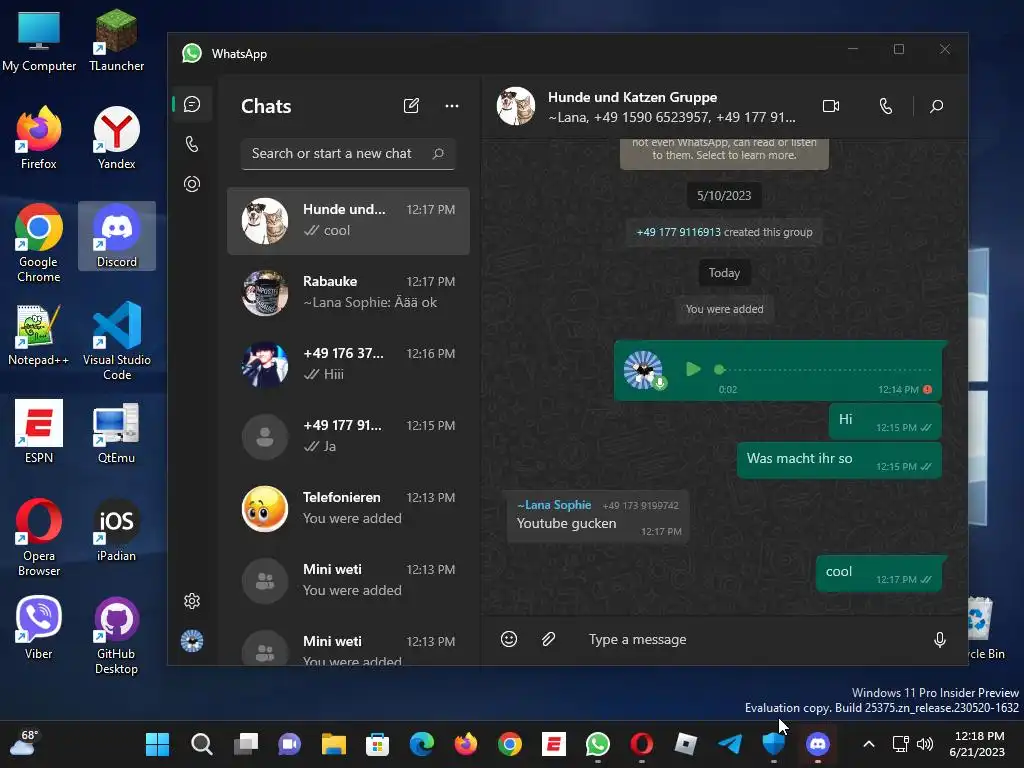Record voice message with microphone

[x=940, y=639]
